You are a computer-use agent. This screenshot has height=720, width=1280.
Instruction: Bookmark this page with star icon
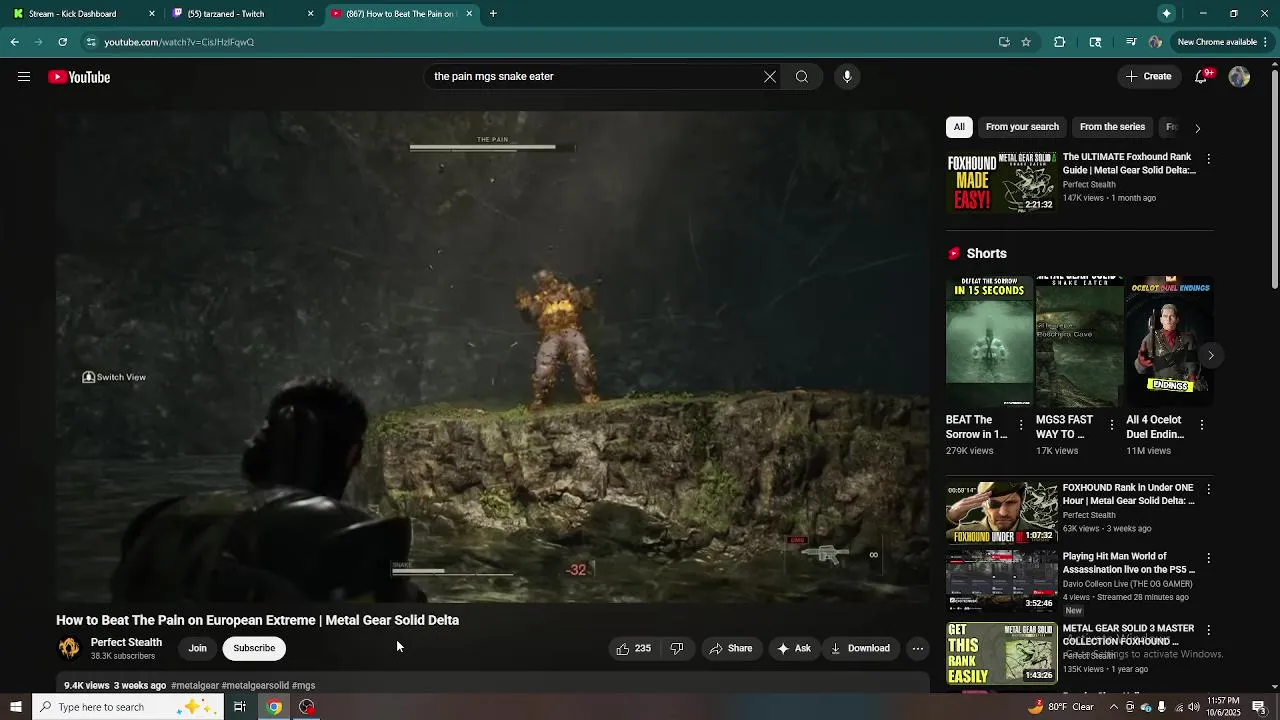tap(1026, 42)
